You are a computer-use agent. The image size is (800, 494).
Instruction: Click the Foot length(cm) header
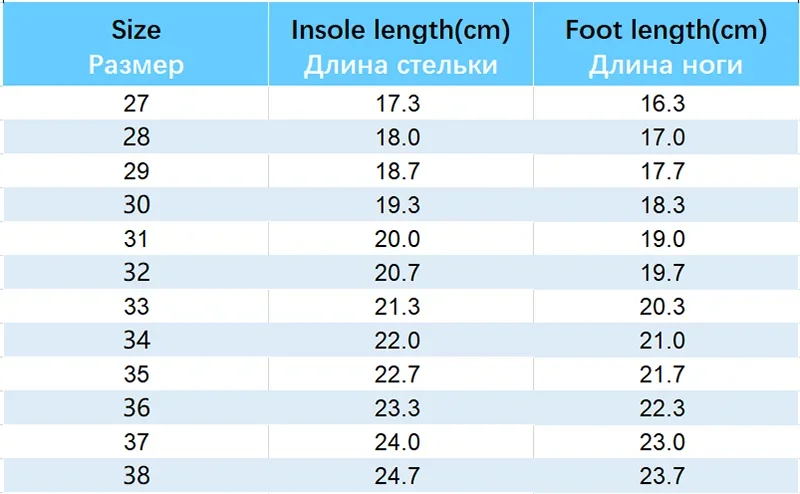[666, 44]
